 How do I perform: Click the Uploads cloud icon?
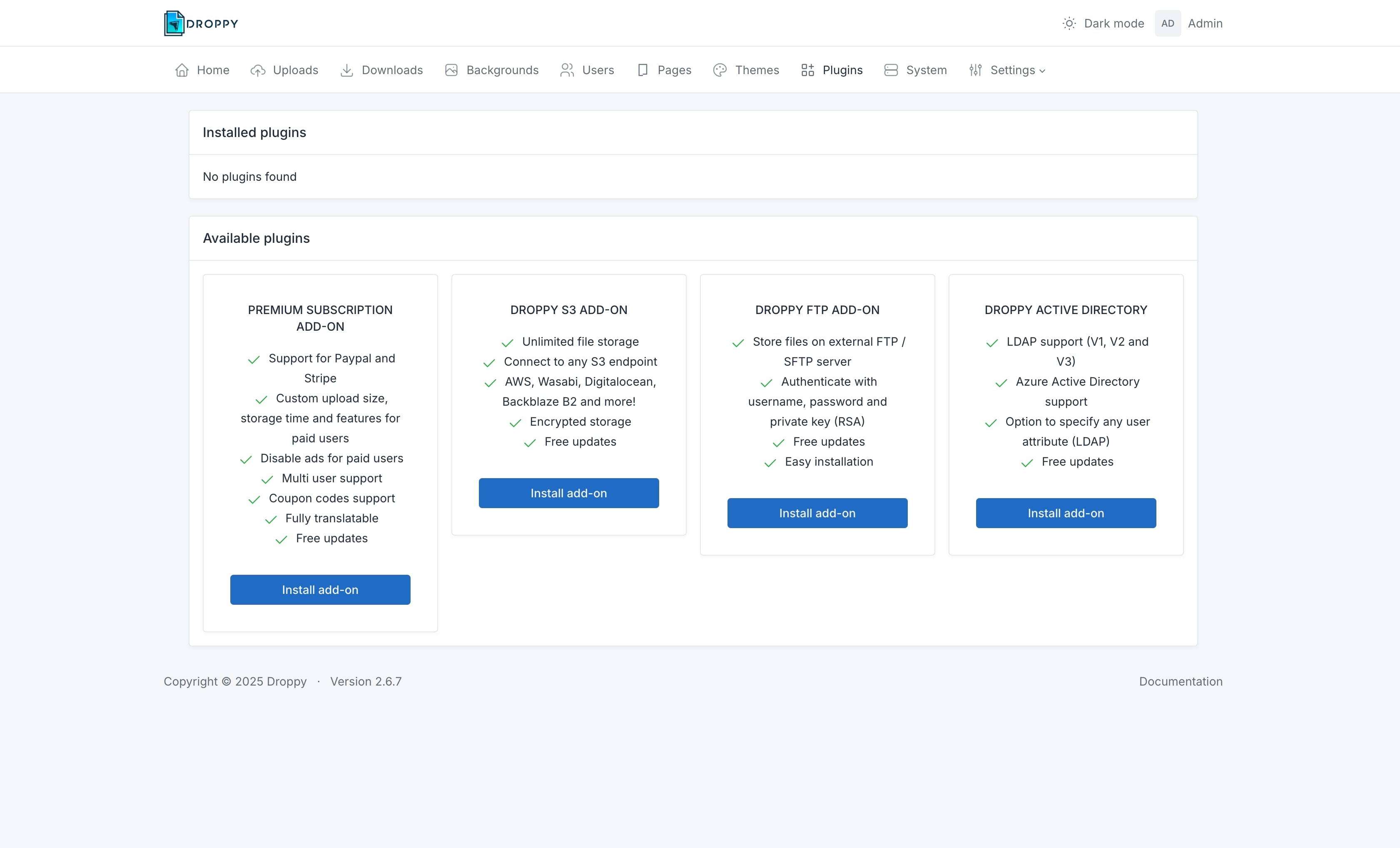tap(258, 70)
